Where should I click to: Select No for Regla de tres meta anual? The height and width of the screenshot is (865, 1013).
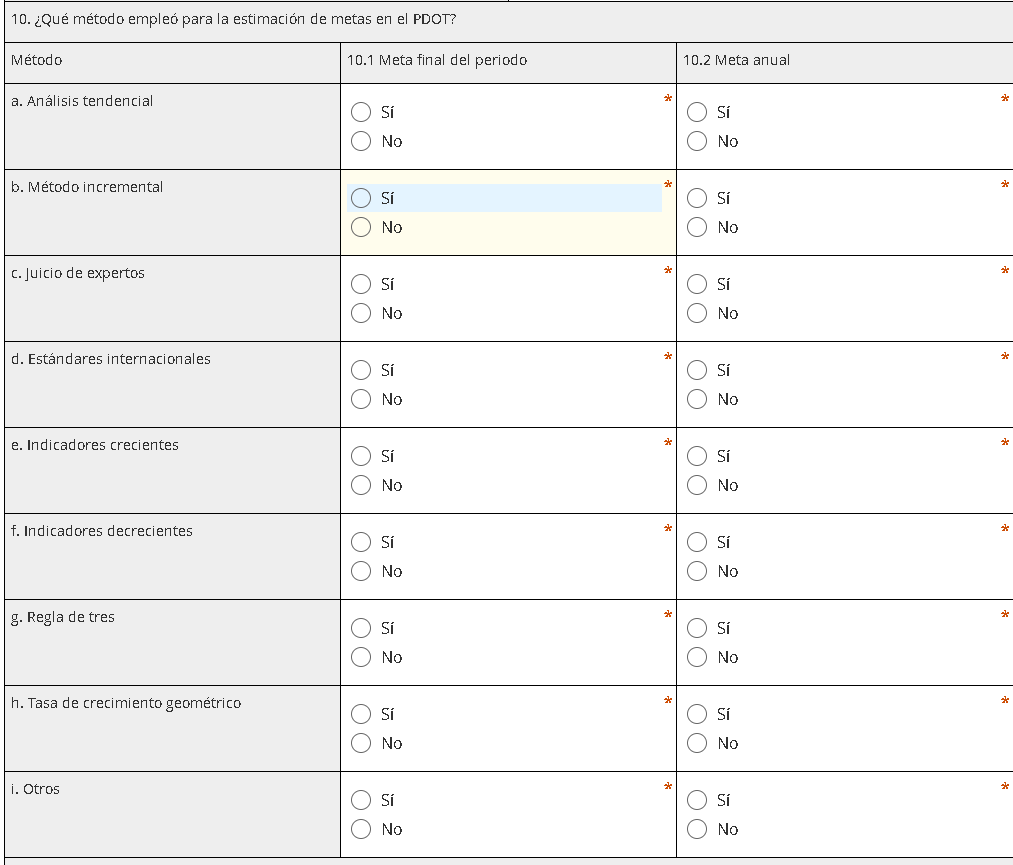697,657
